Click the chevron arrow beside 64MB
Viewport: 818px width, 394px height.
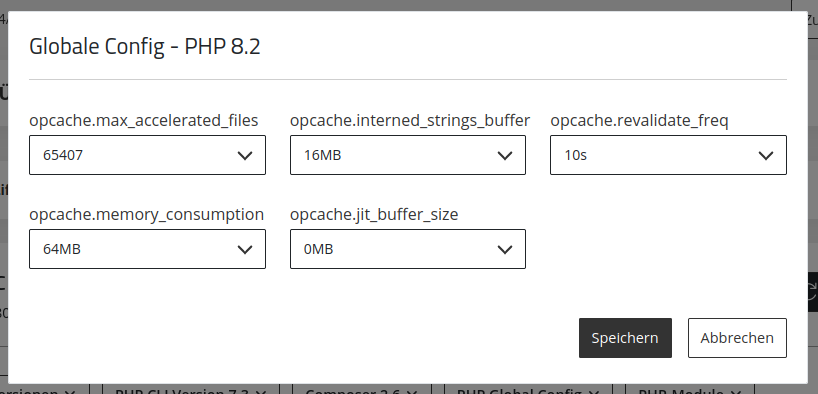point(245,249)
